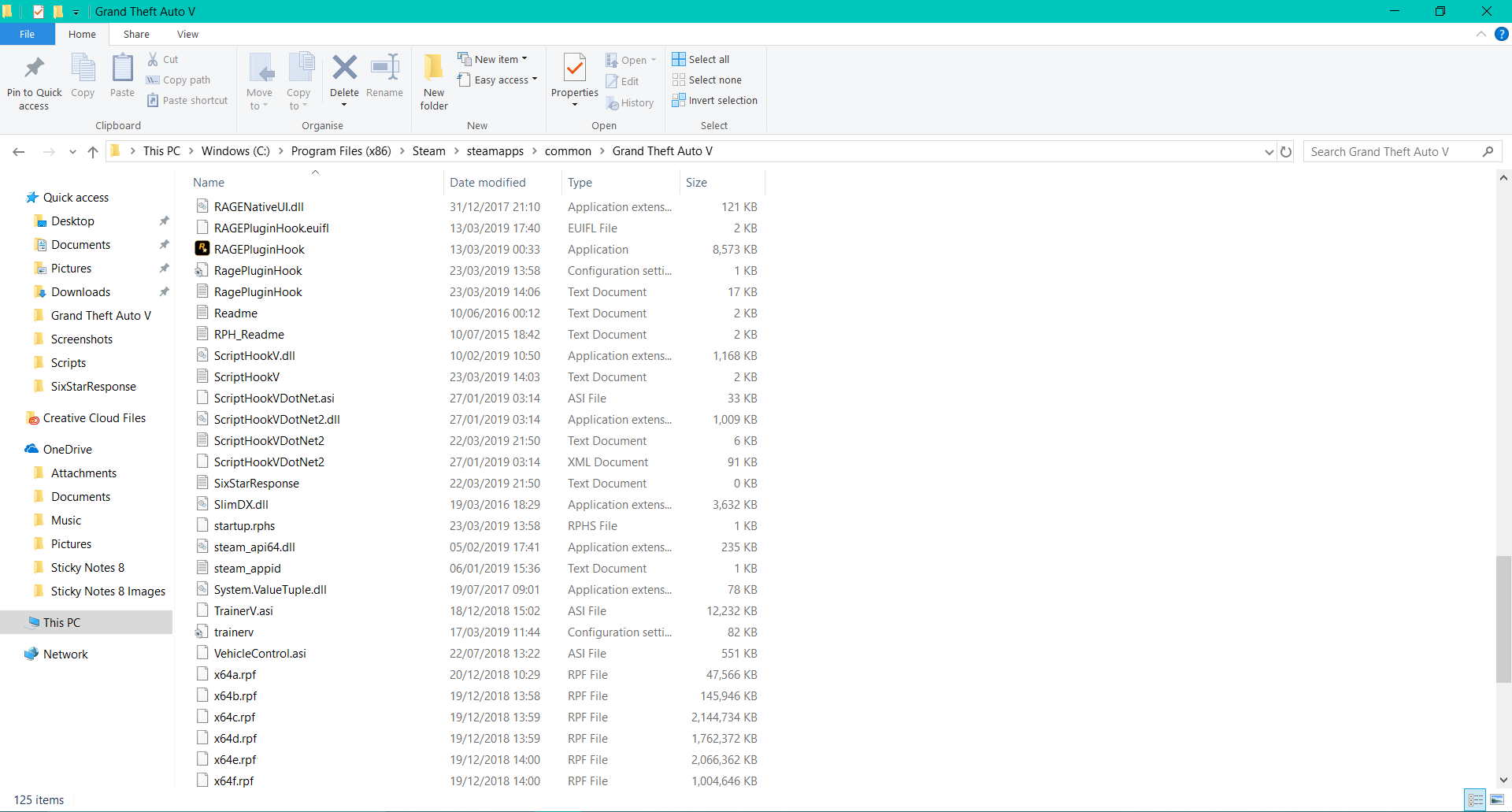
Task: Click the vertical scrollbar thumb
Action: pos(1503,618)
